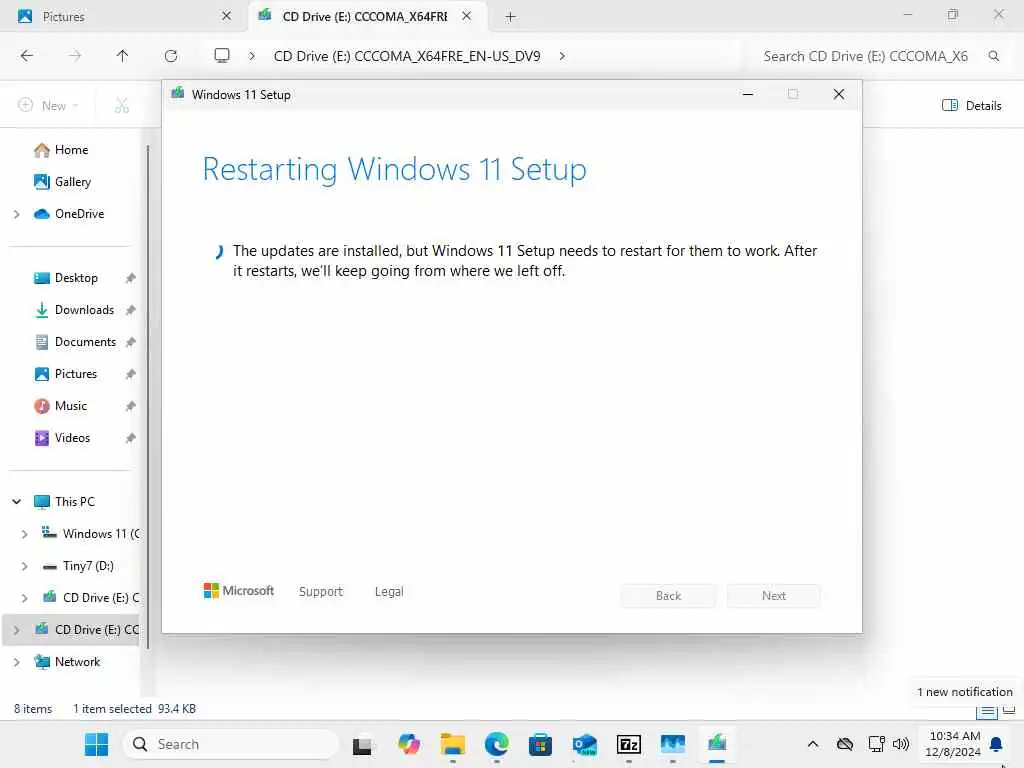
Task: Open the Windows Start menu
Action: (x=97, y=744)
